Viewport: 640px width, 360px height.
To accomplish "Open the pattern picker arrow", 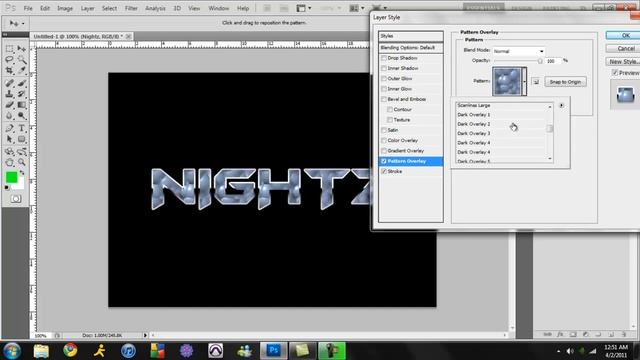I will (524, 82).
